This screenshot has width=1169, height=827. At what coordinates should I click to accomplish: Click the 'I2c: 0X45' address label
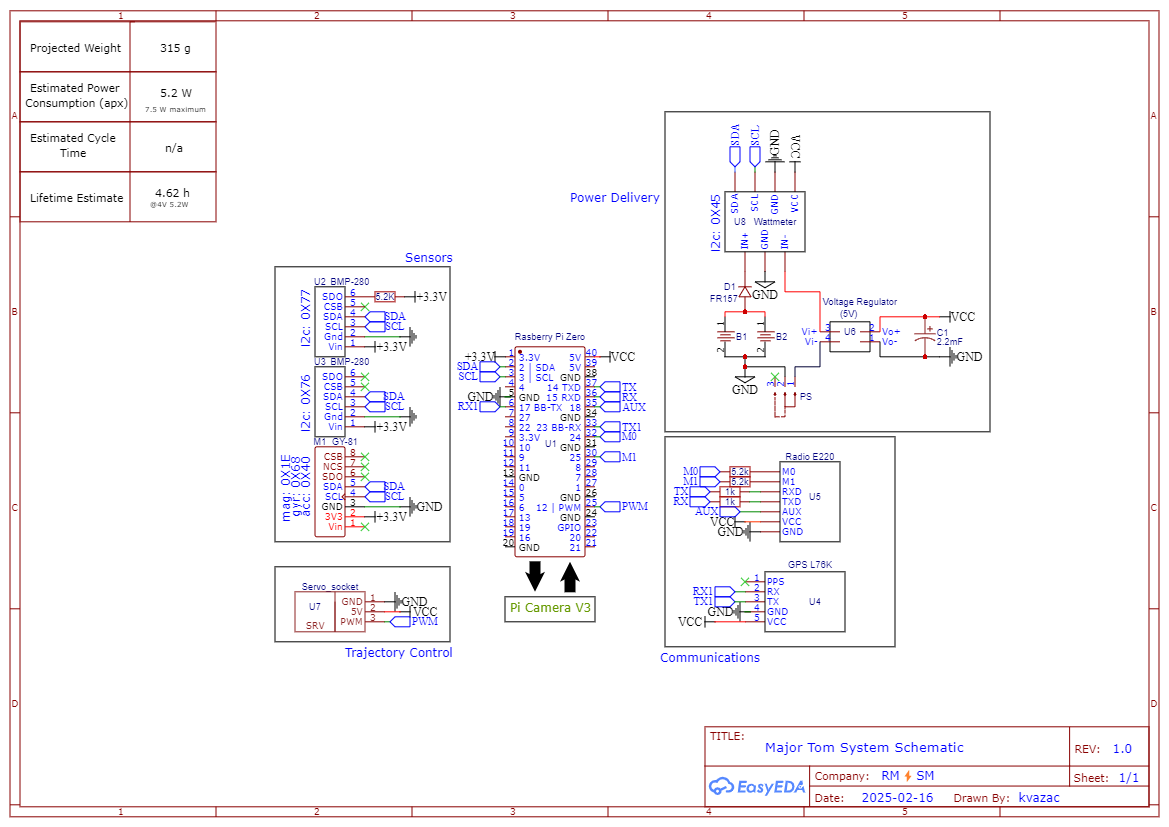pyautogui.click(x=716, y=223)
